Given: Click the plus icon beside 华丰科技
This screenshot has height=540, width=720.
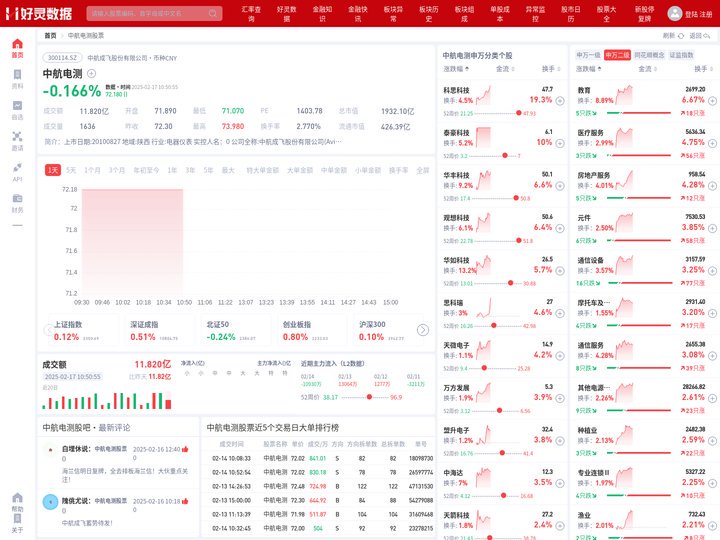Looking at the screenshot, I should 560,186.
